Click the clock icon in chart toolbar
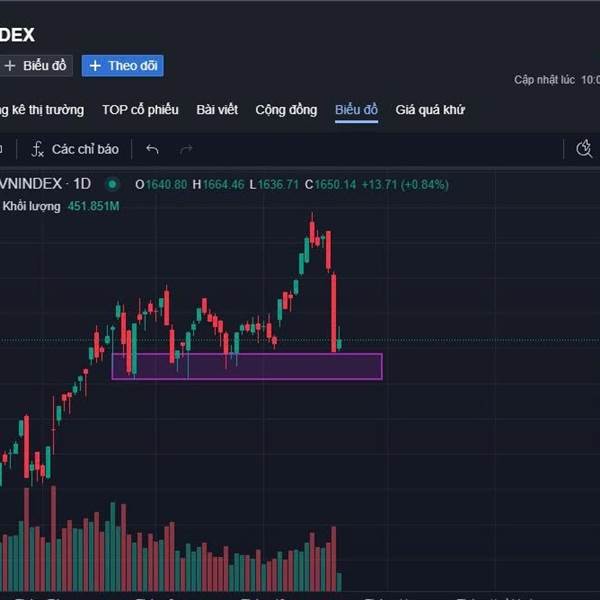The image size is (600, 600). pyautogui.click(x=585, y=149)
